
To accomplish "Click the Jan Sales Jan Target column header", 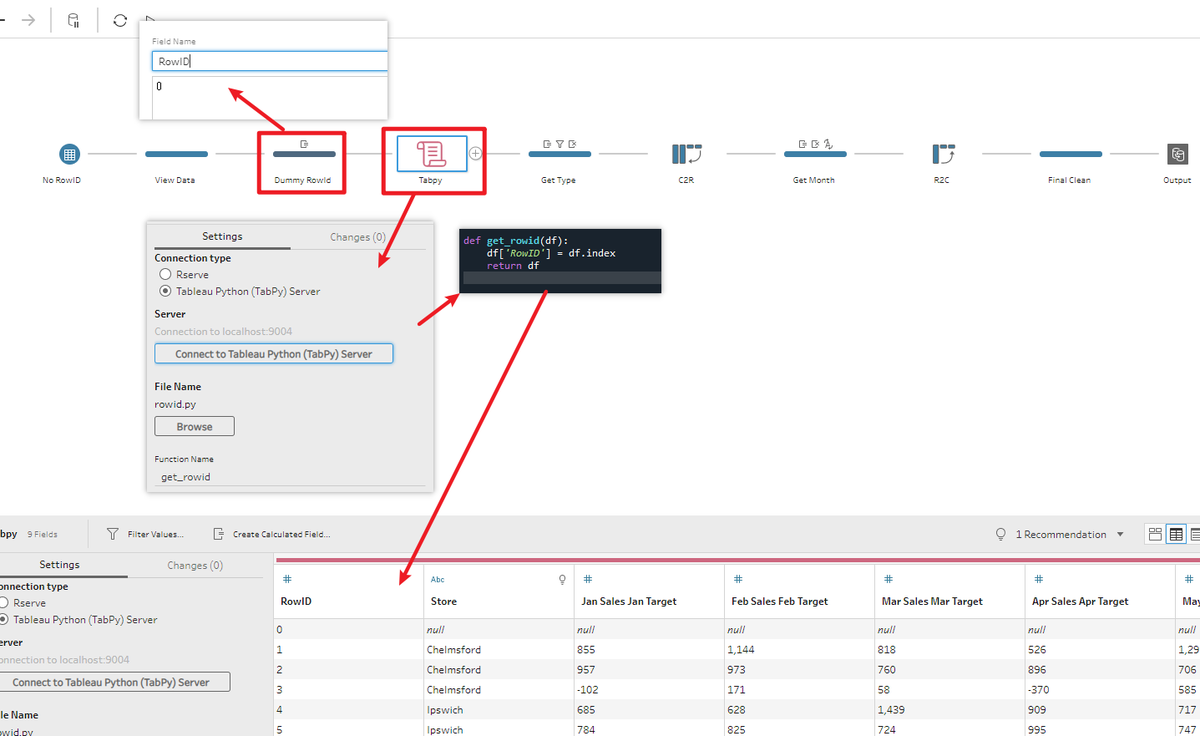I will click(x=648, y=592).
